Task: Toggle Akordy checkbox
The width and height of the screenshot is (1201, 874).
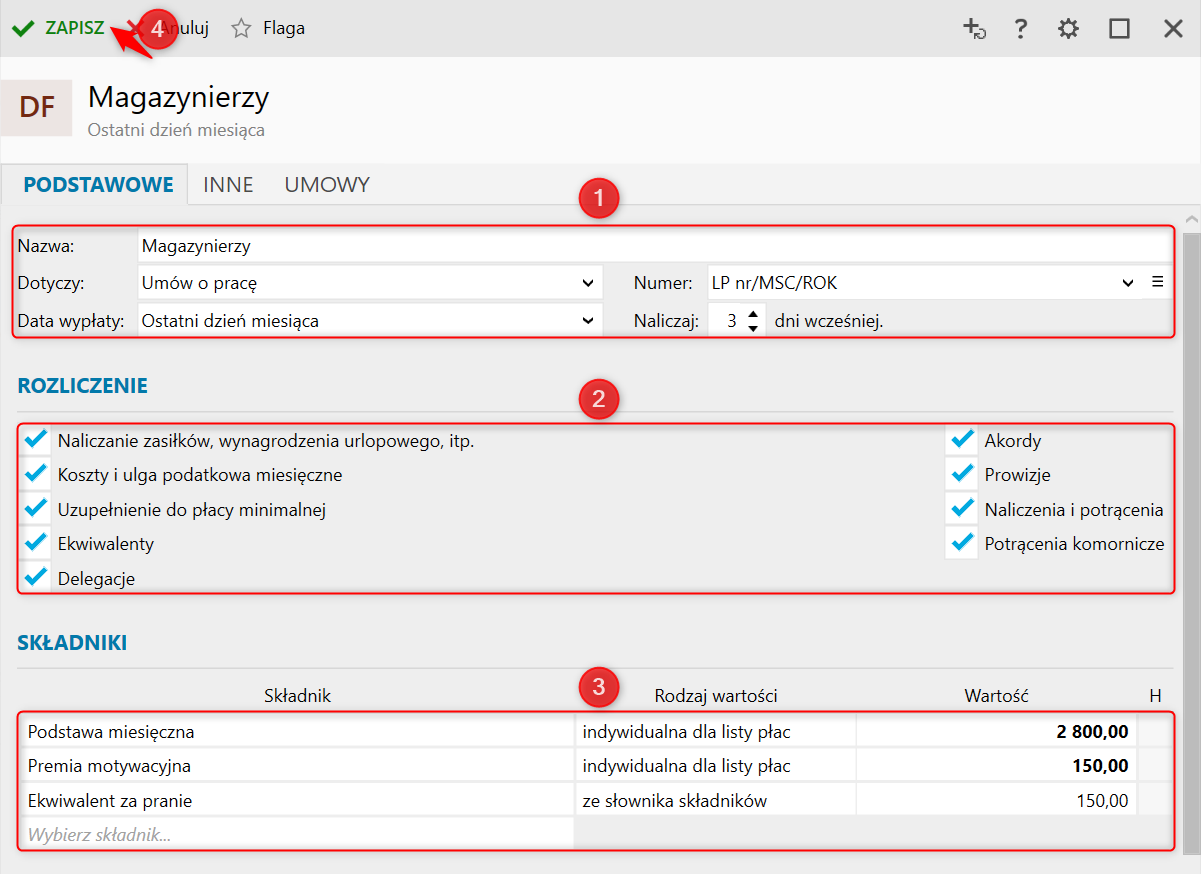Action: [x=962, y=440]
